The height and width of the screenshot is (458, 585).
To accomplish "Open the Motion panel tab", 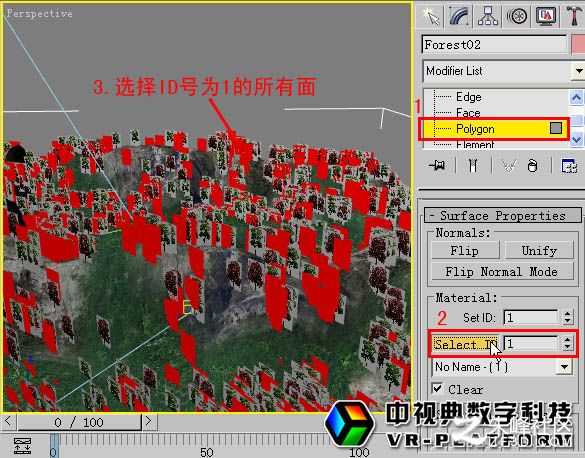I will pyautogui.click(x=517, y=16).
